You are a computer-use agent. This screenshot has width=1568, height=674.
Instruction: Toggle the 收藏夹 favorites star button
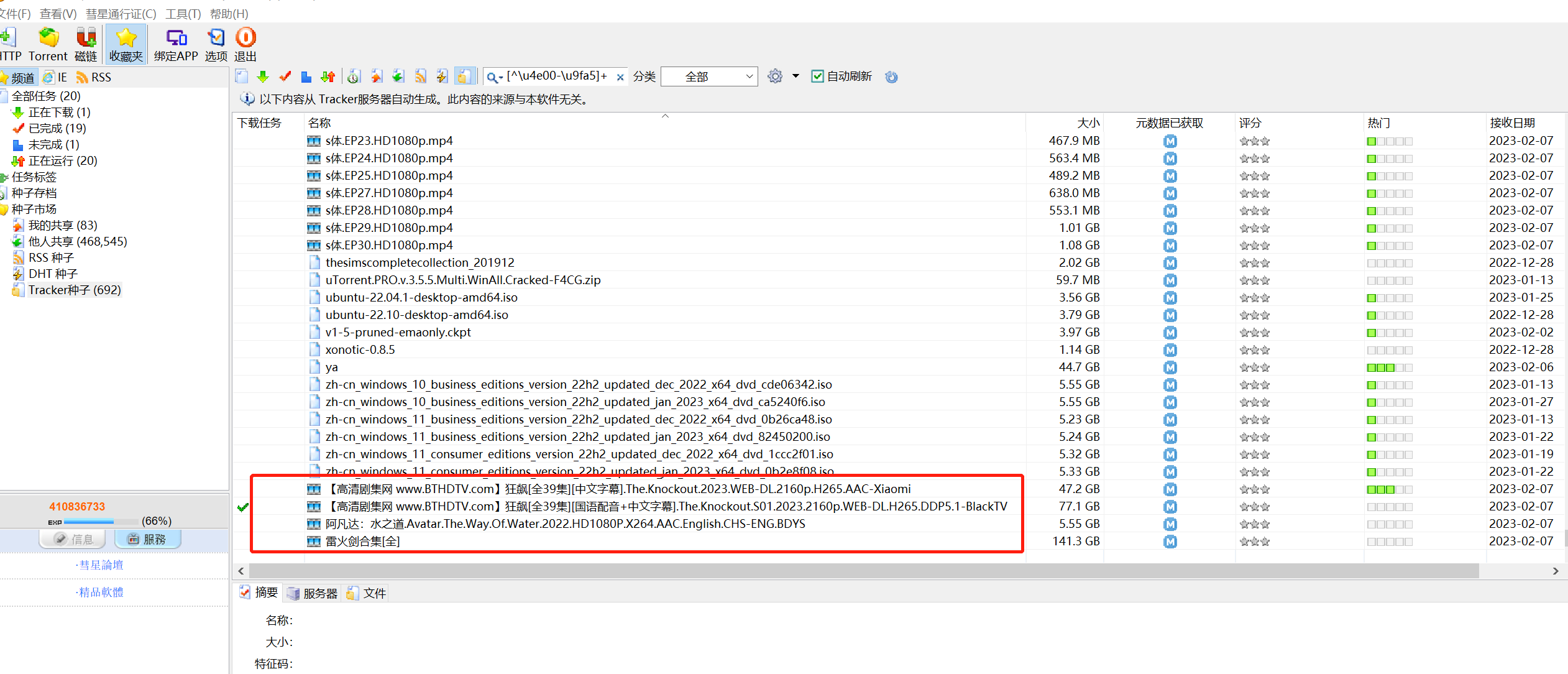(x=126, y=45)
